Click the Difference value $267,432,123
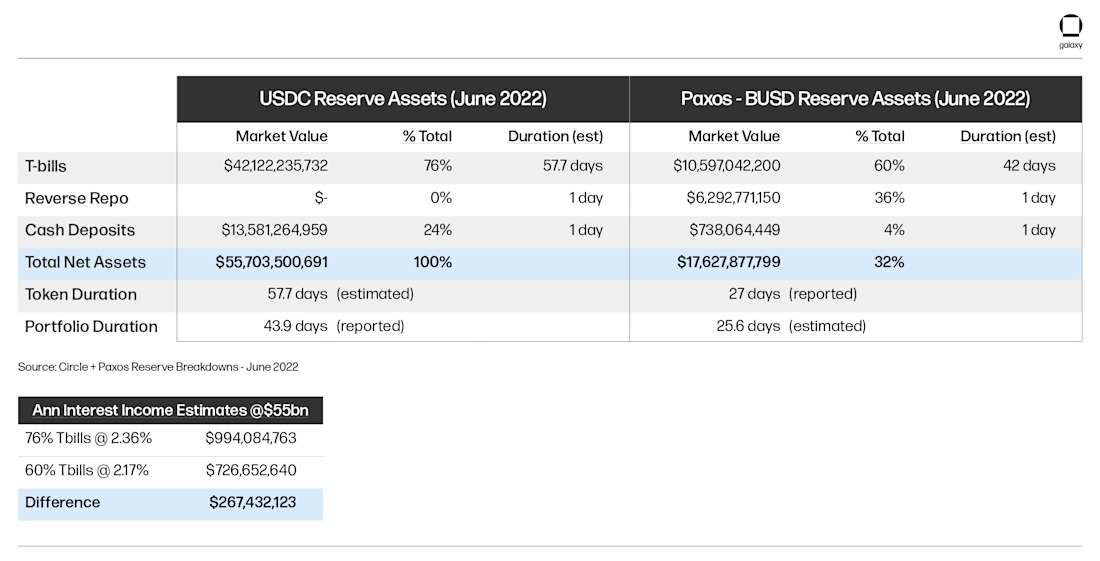This screenshot has width=1100, height=561. click(253, 502)
